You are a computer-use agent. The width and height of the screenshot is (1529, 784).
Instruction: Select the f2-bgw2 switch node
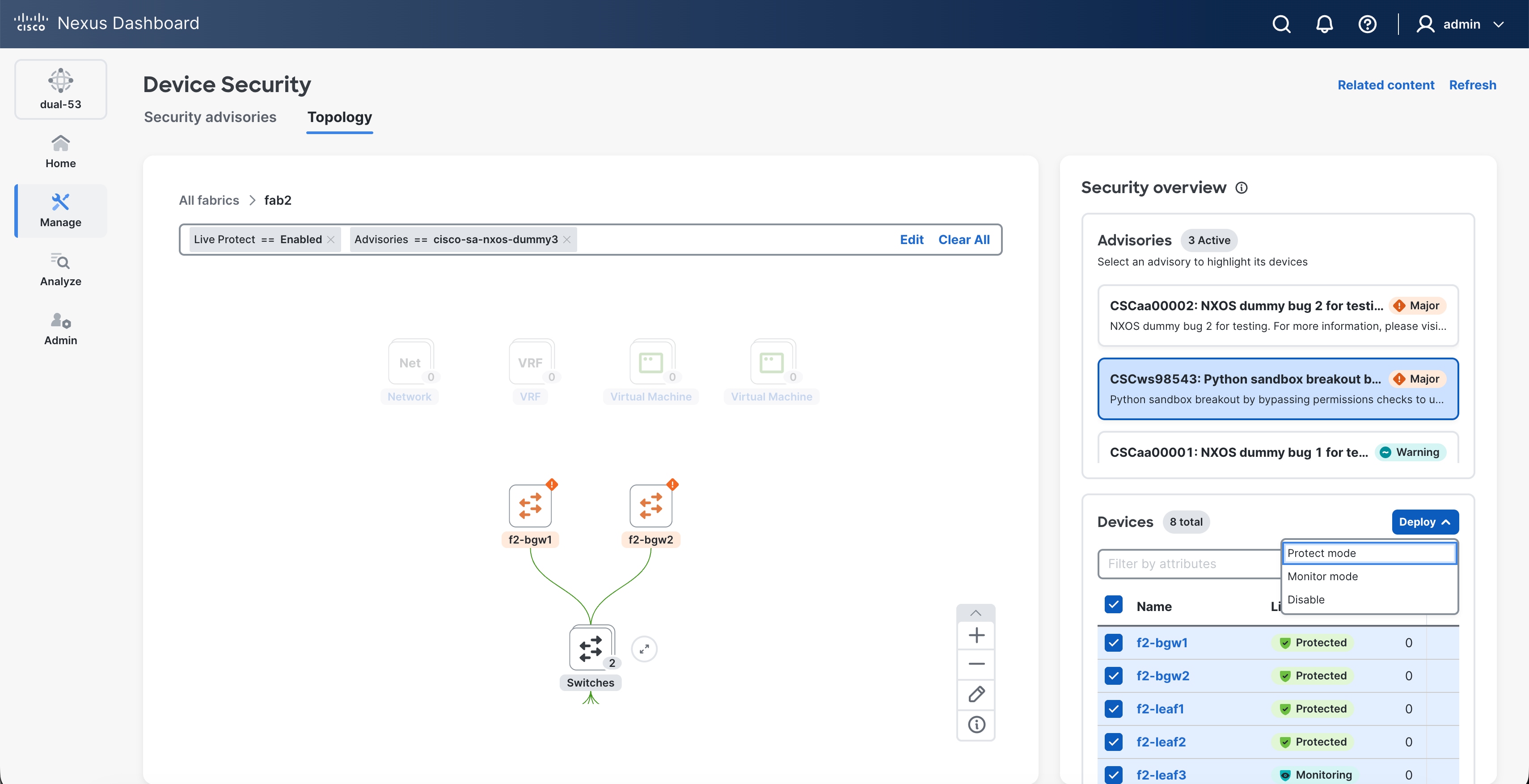coord(650,506)
